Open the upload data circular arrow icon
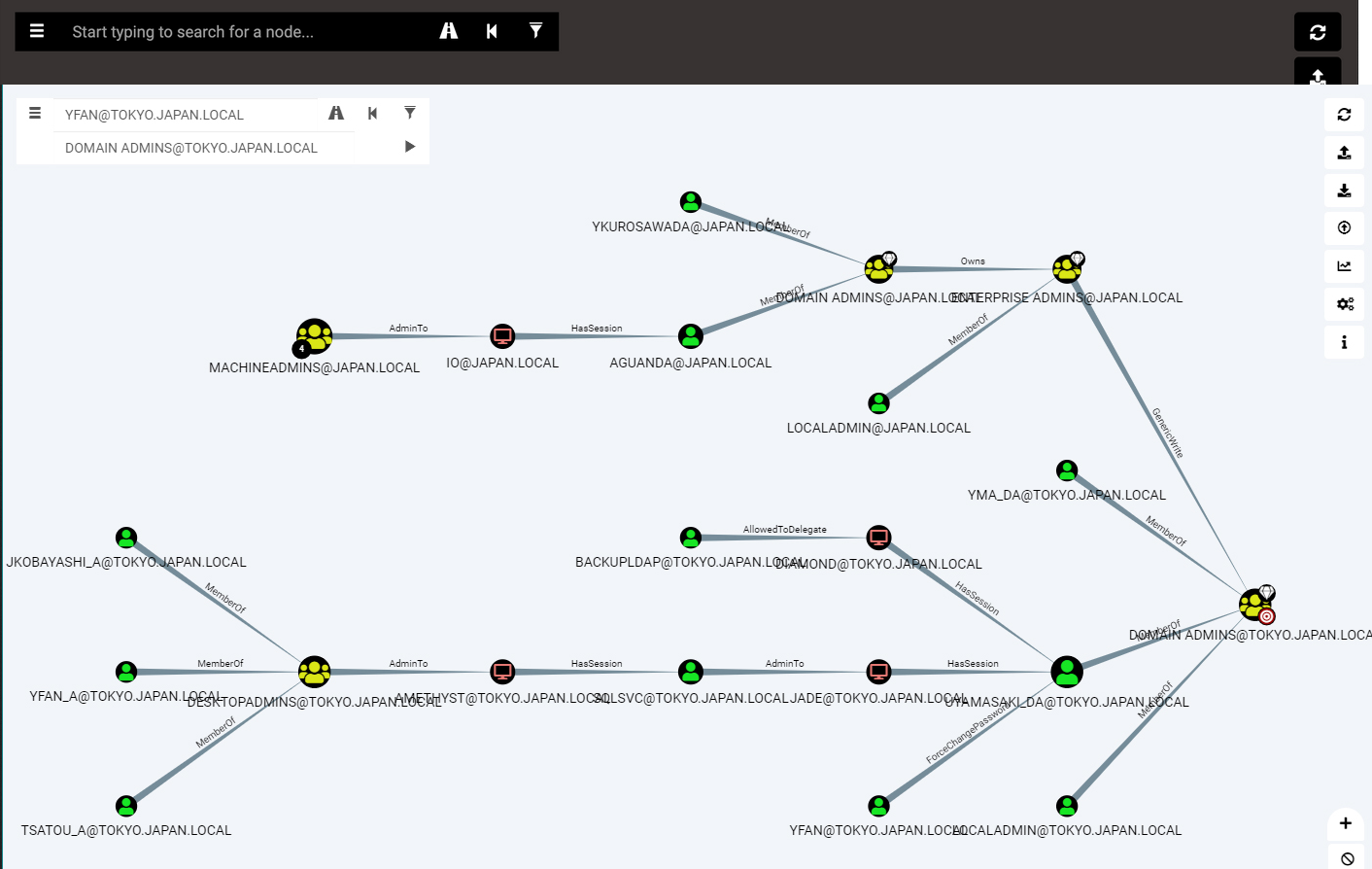 point(1345,227)
